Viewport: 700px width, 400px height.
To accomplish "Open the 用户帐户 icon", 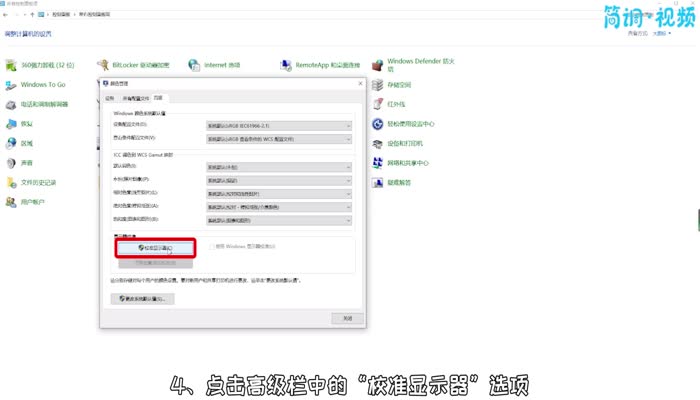I will pyautogui.click(x=11, y=202).
